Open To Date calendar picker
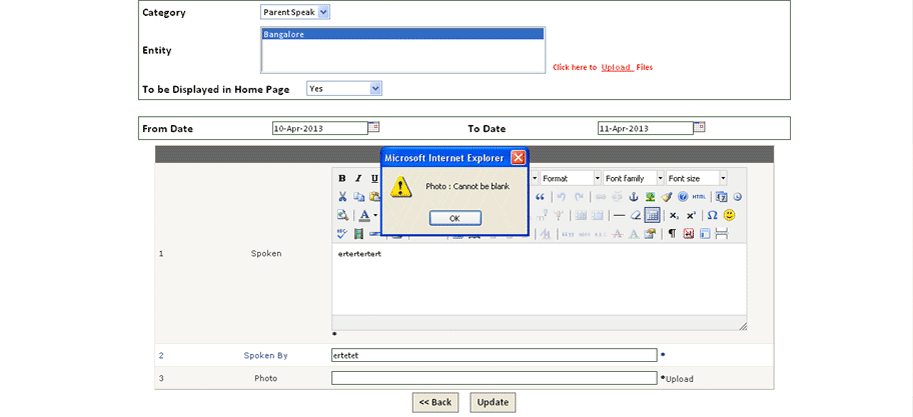Viewport: 913px width, 417px height. tap(700, 126)
